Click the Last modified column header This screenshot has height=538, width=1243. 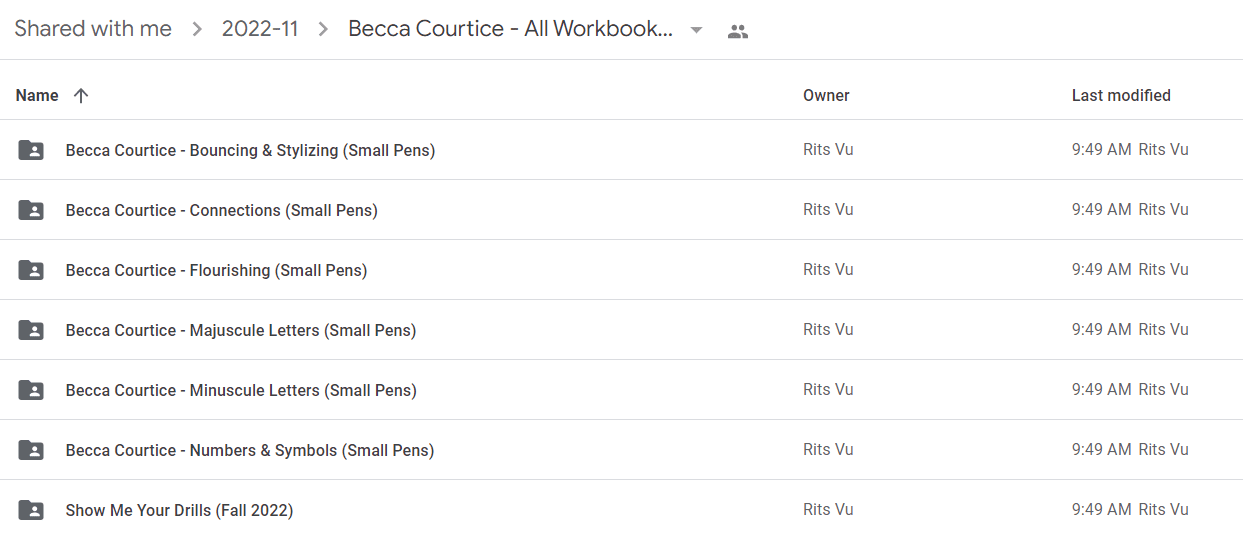(x=1121, y=95)
